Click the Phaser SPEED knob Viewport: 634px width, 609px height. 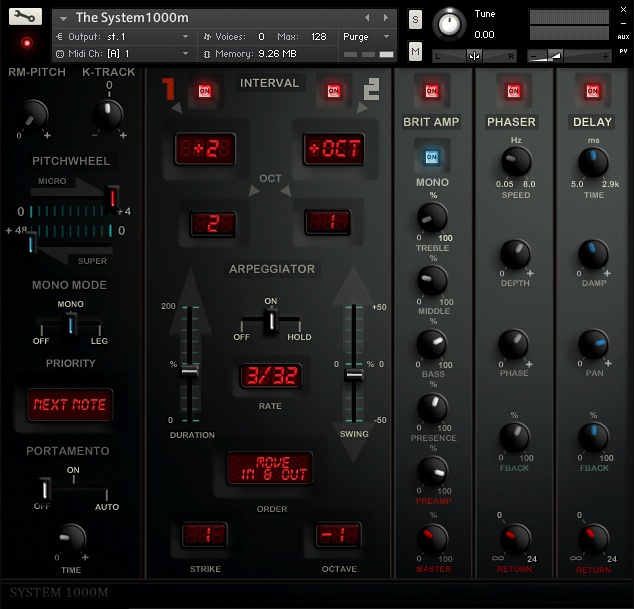click(x=516, y=162)
